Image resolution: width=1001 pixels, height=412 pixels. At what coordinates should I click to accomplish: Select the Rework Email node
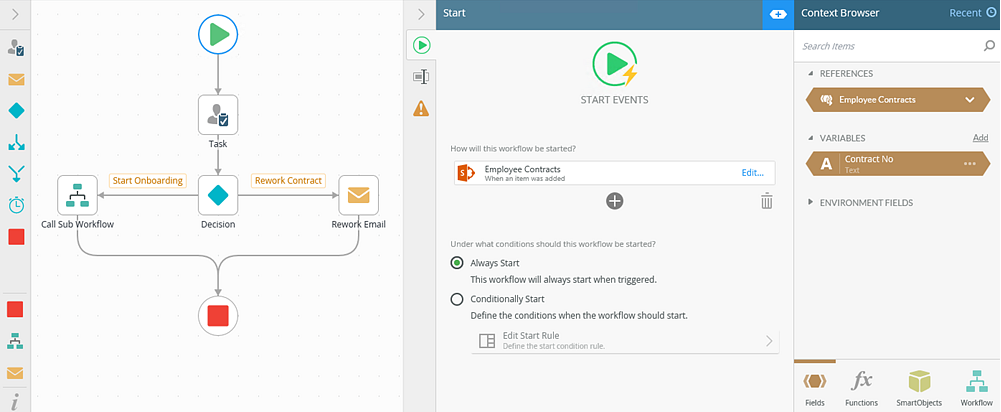click(x=358, y=196)
